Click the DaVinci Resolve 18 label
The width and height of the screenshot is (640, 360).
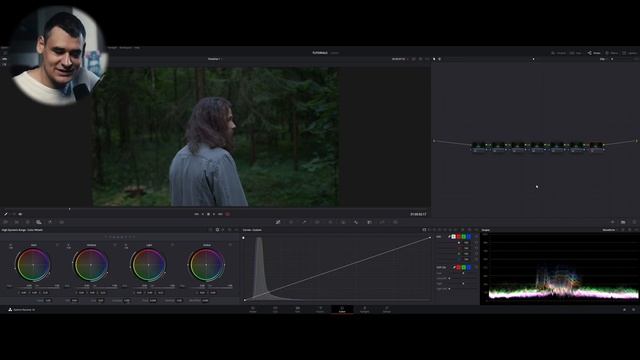[x=24, y=310]
